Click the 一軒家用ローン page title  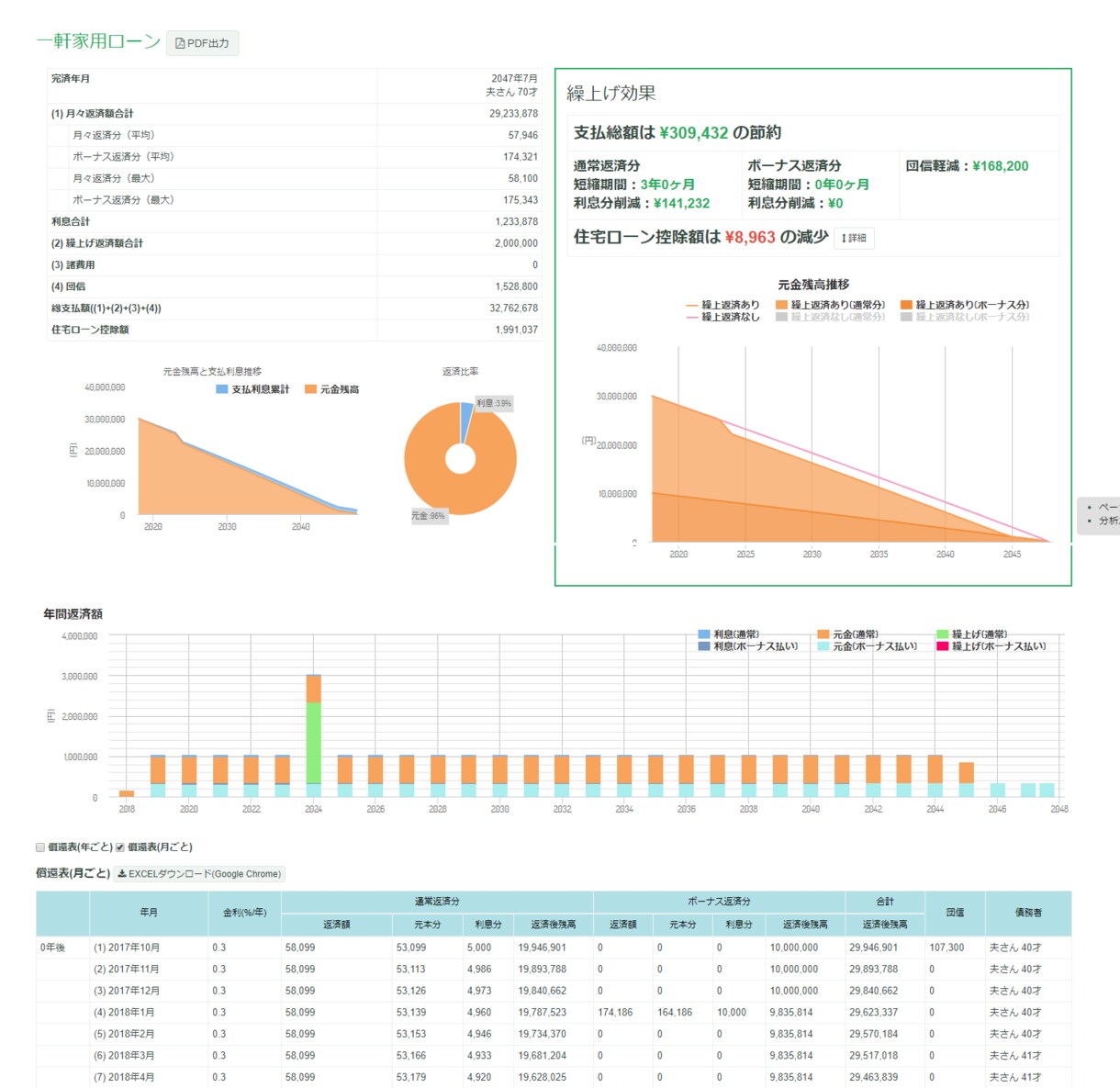[98, 41]
